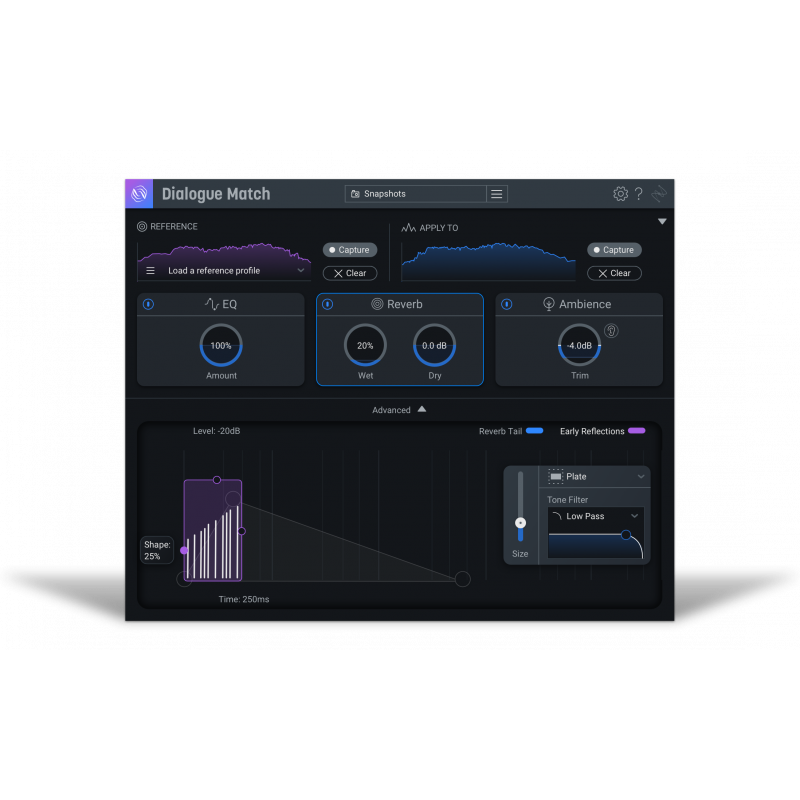
Task: Clear the Apply To profile
Action: (614, 273)
